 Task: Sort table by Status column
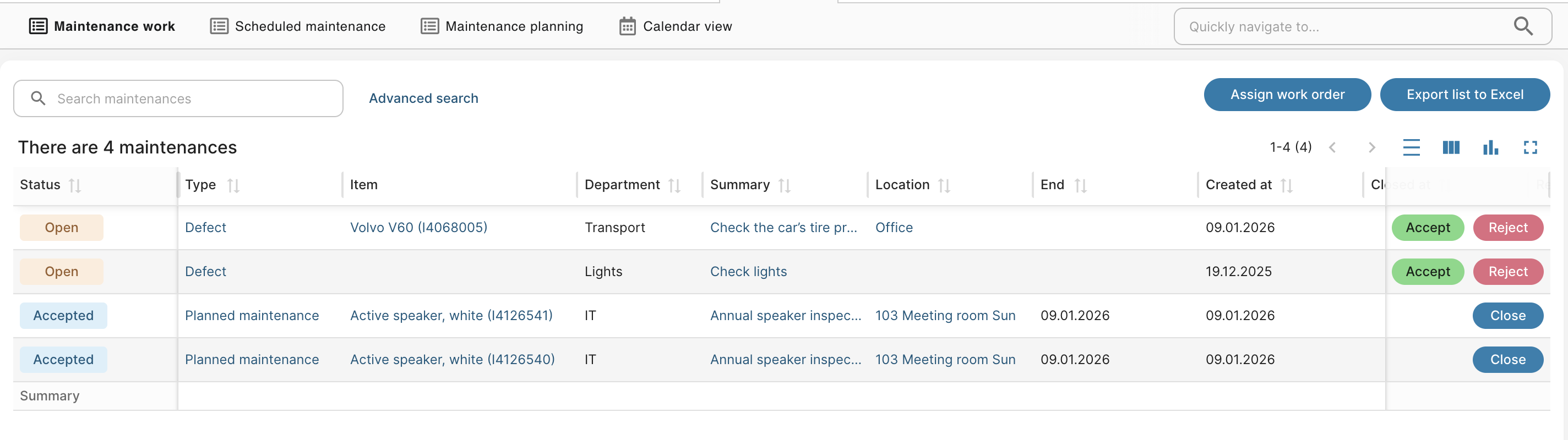(x=75, y=185)
